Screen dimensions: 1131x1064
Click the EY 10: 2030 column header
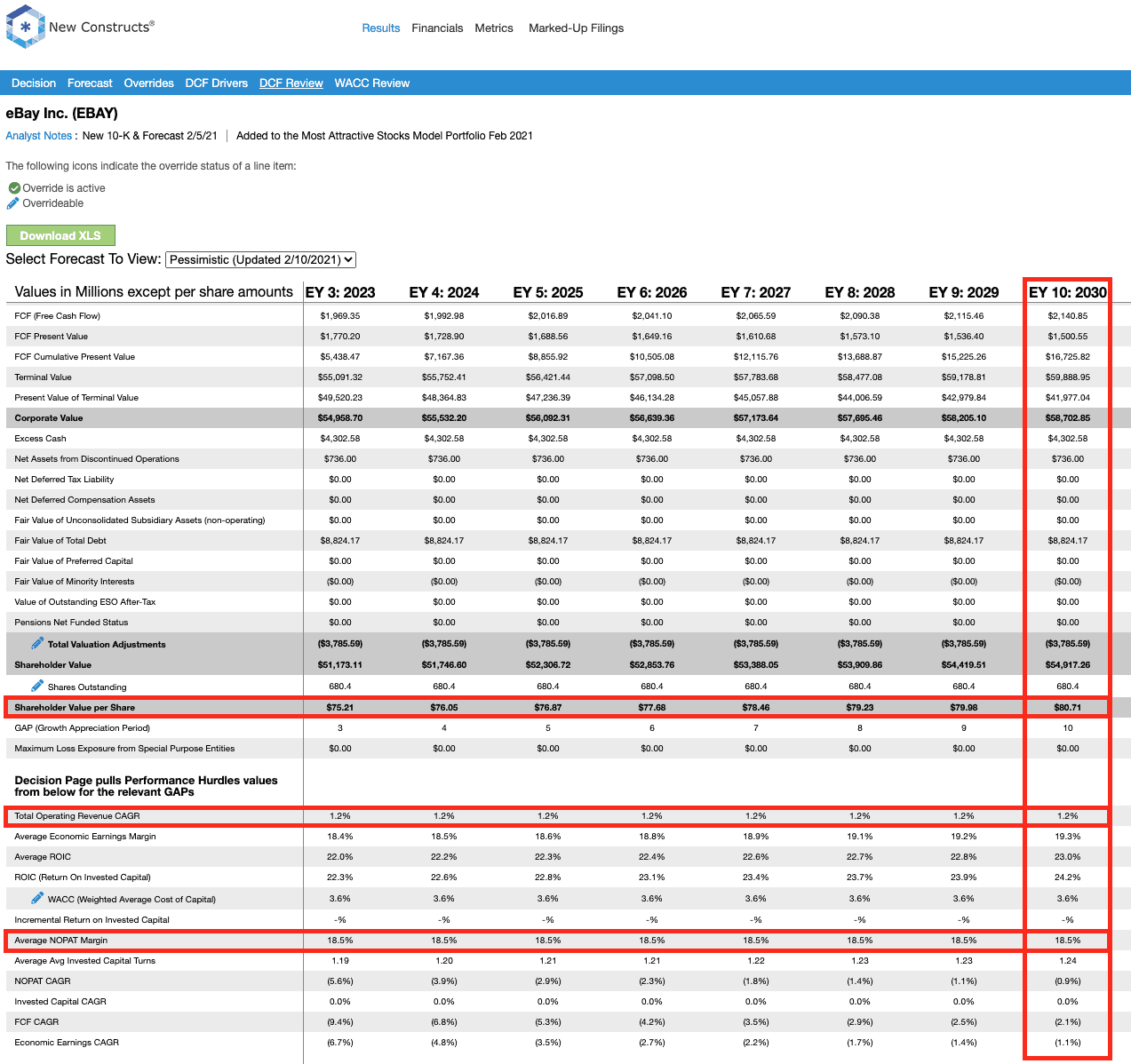click(1068, 292)
